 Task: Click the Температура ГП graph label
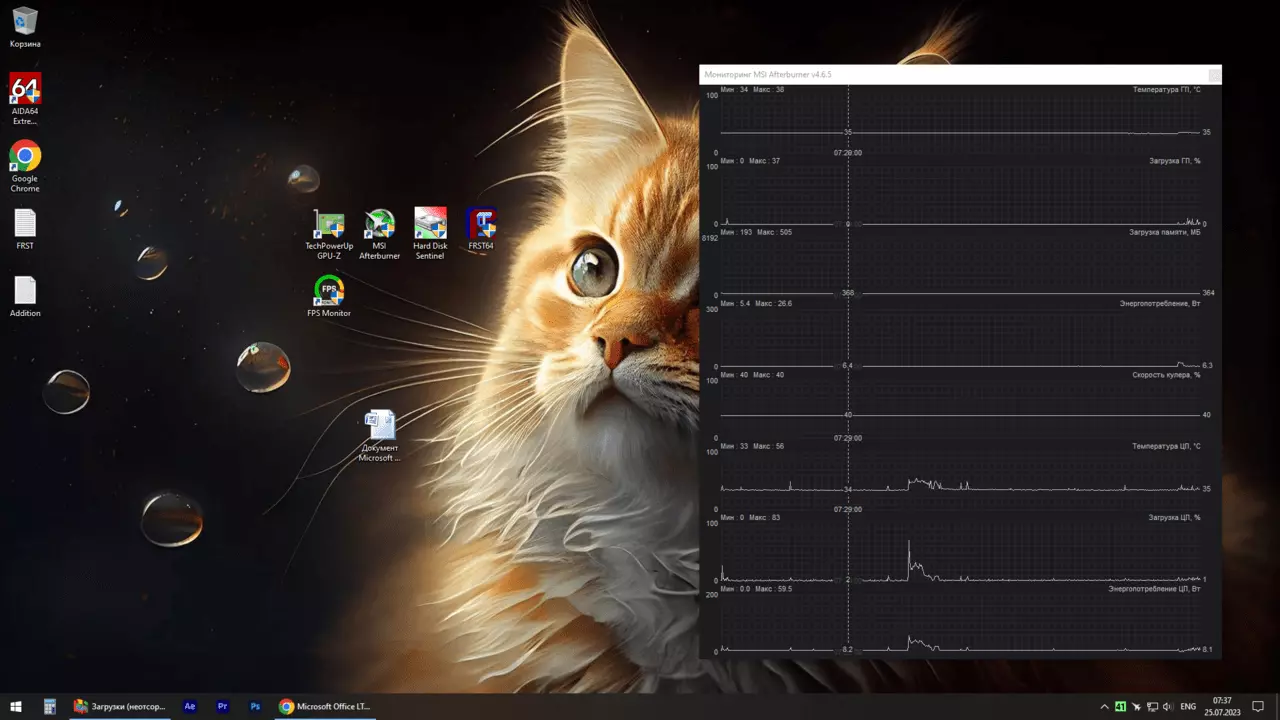[1166, 90]
